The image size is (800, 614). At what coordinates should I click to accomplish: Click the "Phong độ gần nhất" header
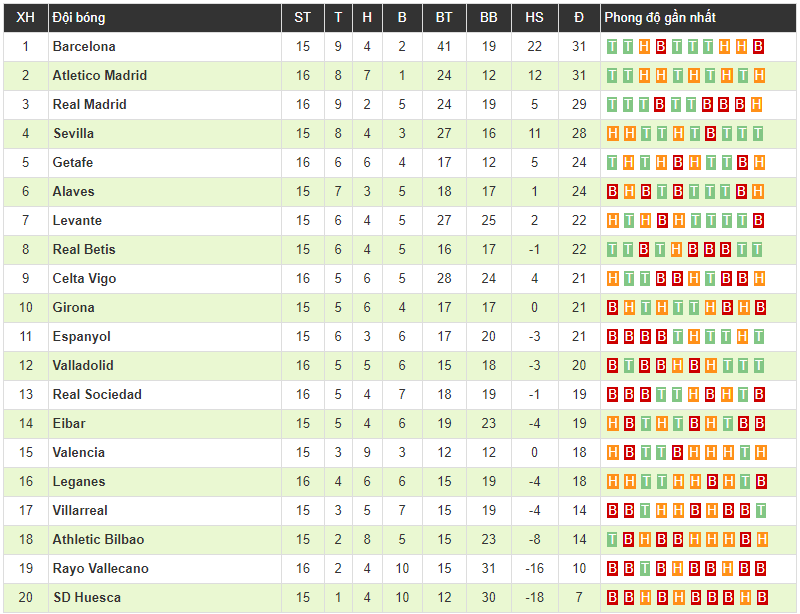pos(660,18)
